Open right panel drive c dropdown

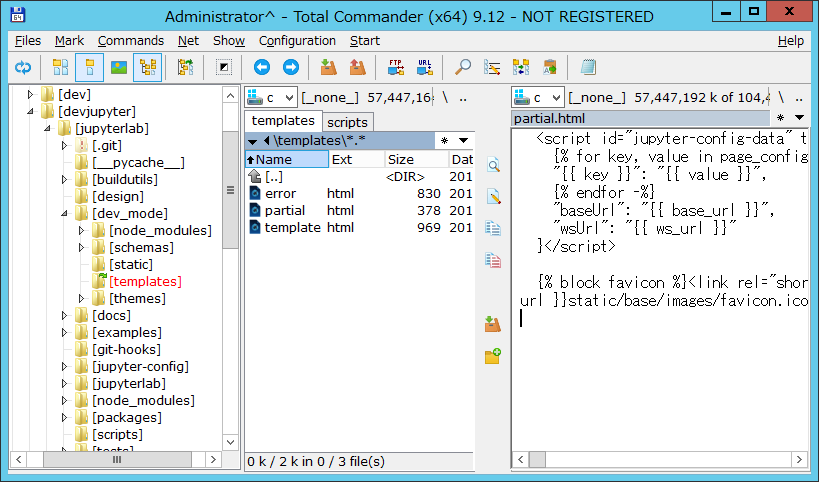pyautogui.click(x=538, y=98)
